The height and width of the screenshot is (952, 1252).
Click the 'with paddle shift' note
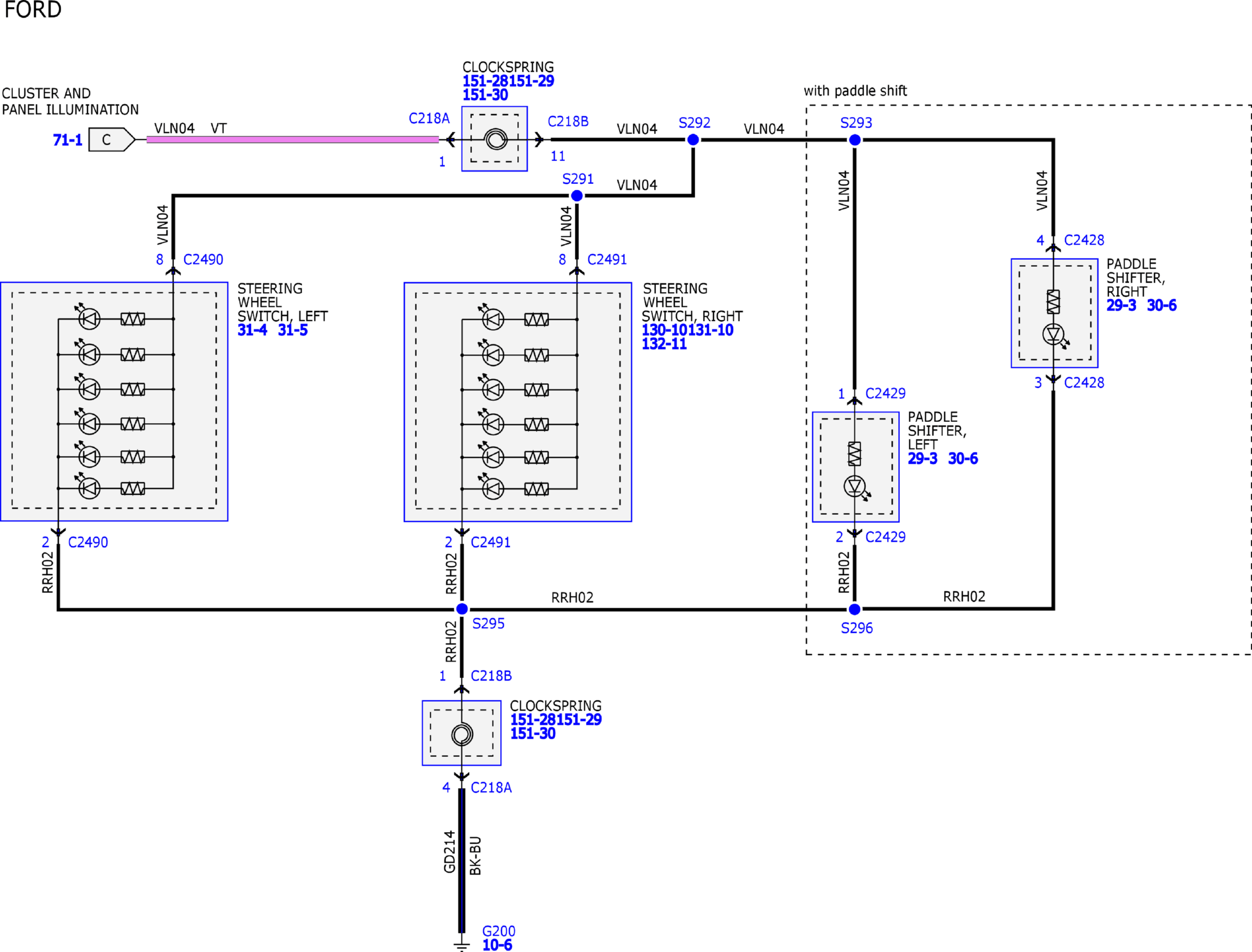tap(856, 91)
